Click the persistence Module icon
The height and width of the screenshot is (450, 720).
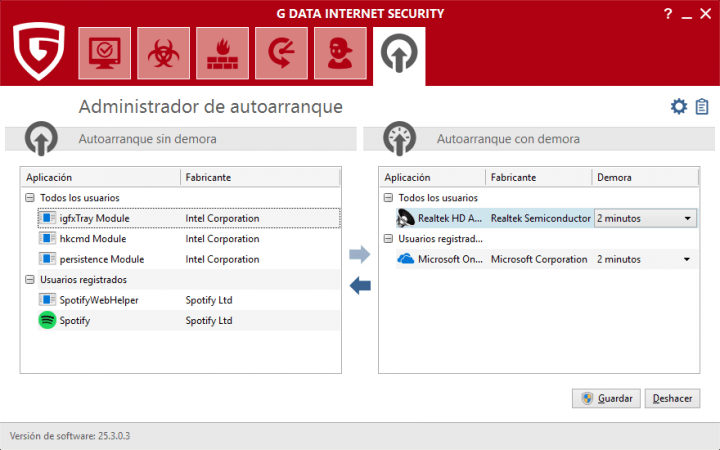(47, 259)
